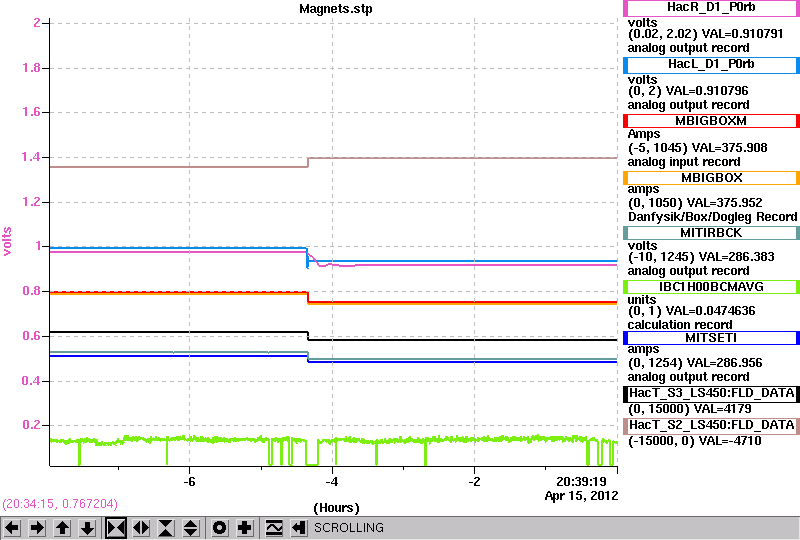Click the -2 hours x-axis tick label
The image size is (800, 540).
point(474,482)
